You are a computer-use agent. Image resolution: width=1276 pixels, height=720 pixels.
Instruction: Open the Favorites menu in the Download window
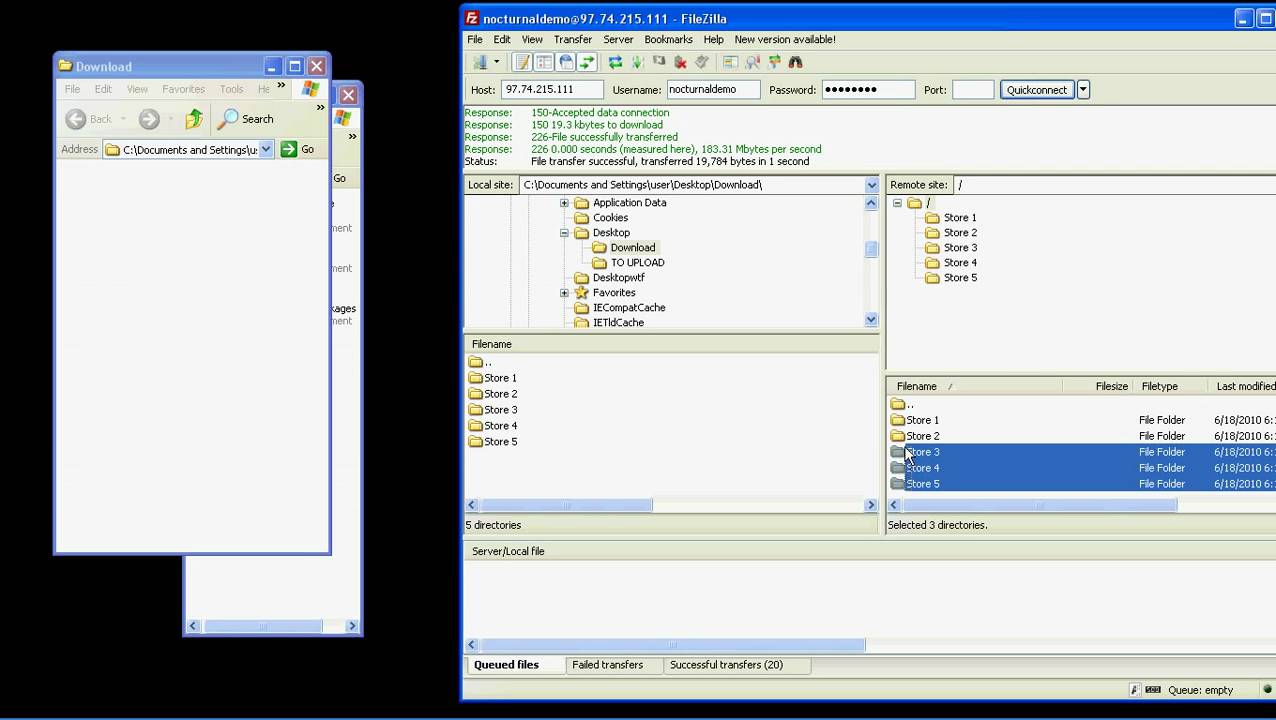click(x=183, y=89)
